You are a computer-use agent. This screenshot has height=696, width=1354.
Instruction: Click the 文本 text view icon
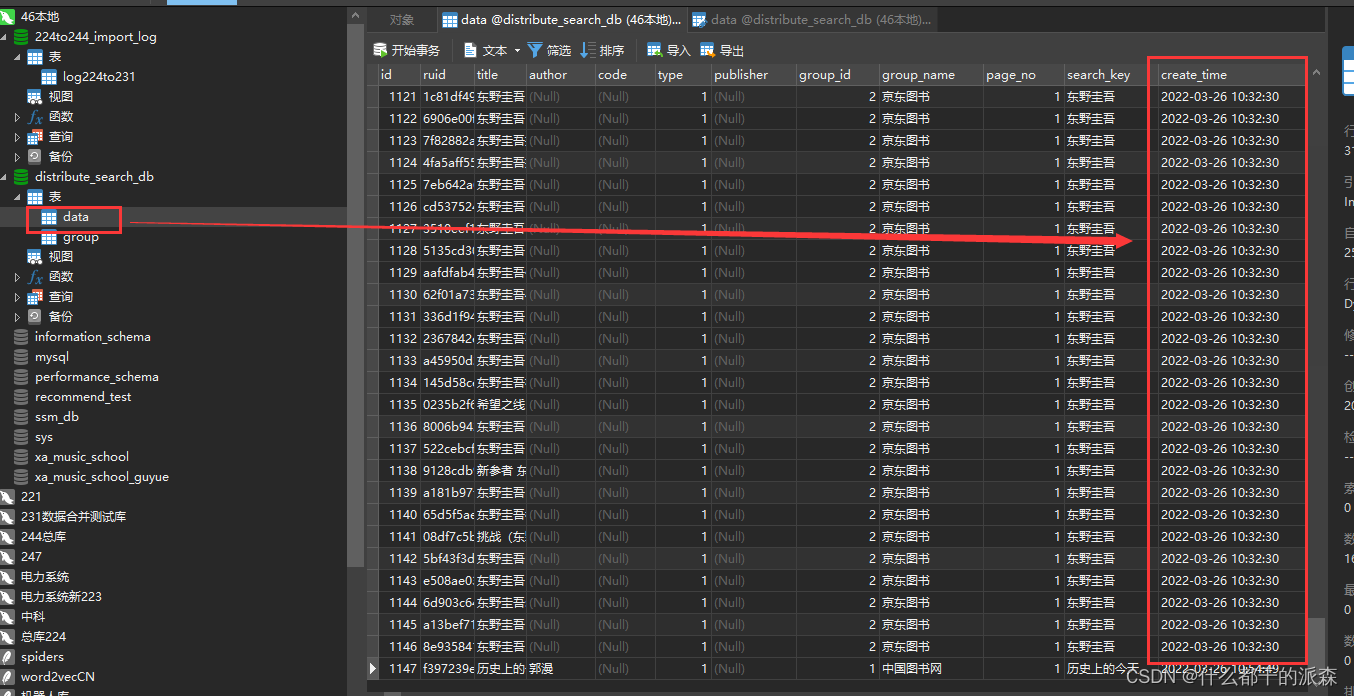(x=471, y=50)
